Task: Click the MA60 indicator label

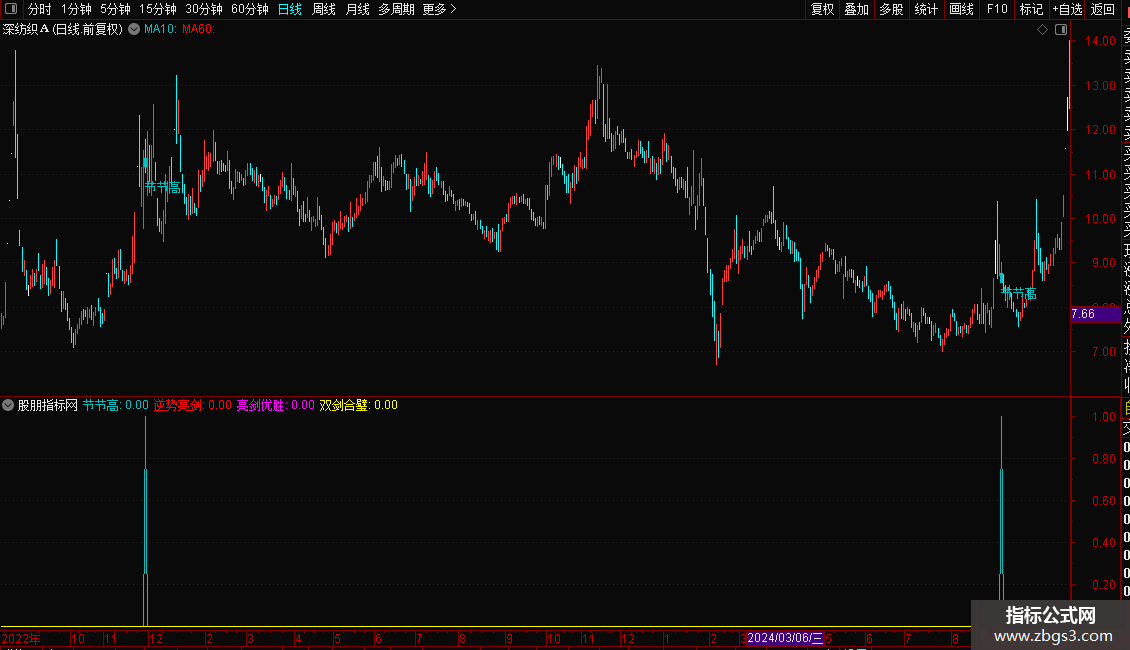Action: 198,29
